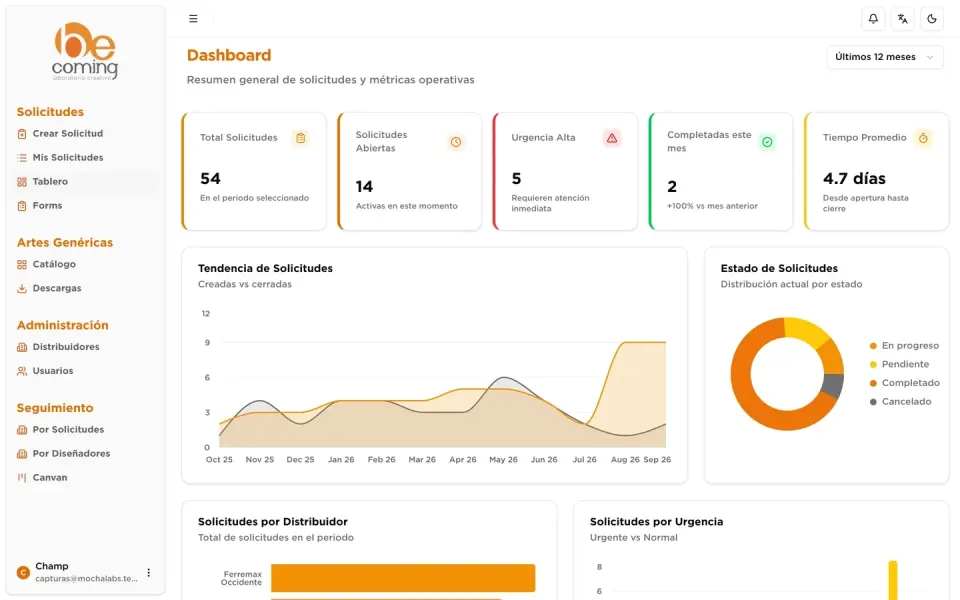Click the +100% vs mes anterior text
Image resolution: width=960 pixels, height=600 pixels.
click(x=712, y=206)
